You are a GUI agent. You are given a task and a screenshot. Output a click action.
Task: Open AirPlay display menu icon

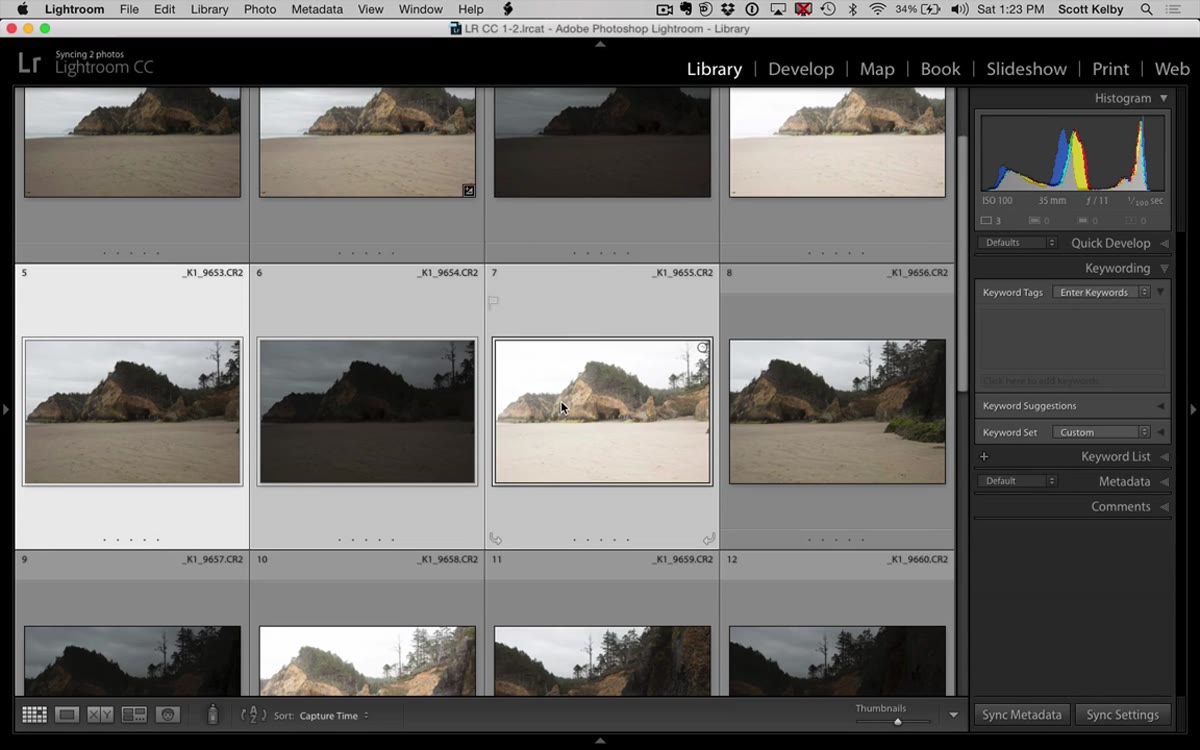777,9
